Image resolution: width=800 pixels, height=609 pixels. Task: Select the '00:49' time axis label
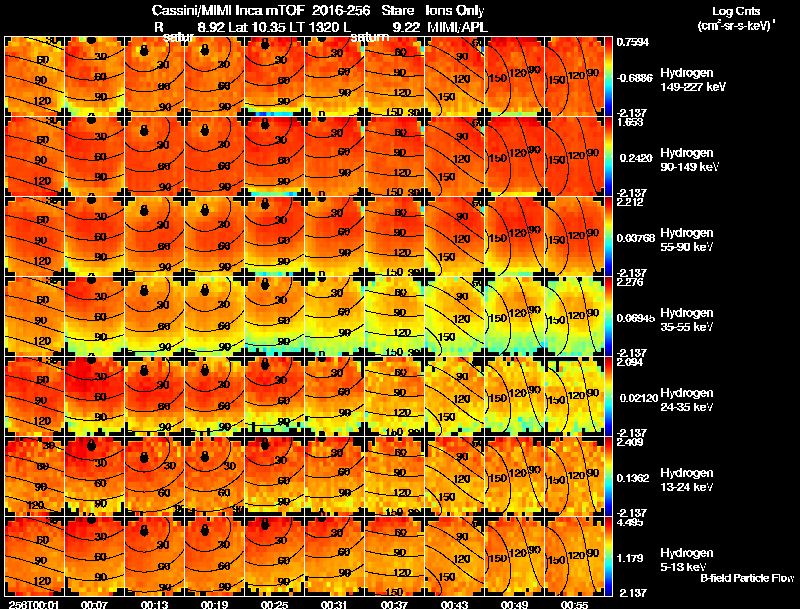515,604
